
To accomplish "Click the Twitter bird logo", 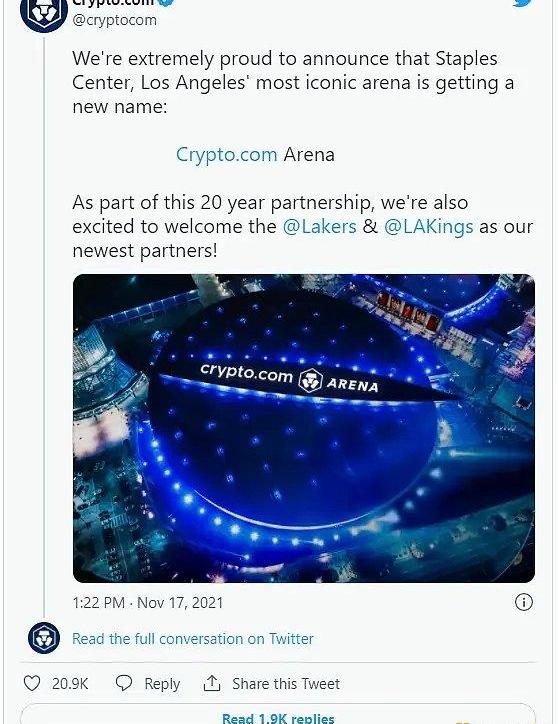I will [524, 3].
